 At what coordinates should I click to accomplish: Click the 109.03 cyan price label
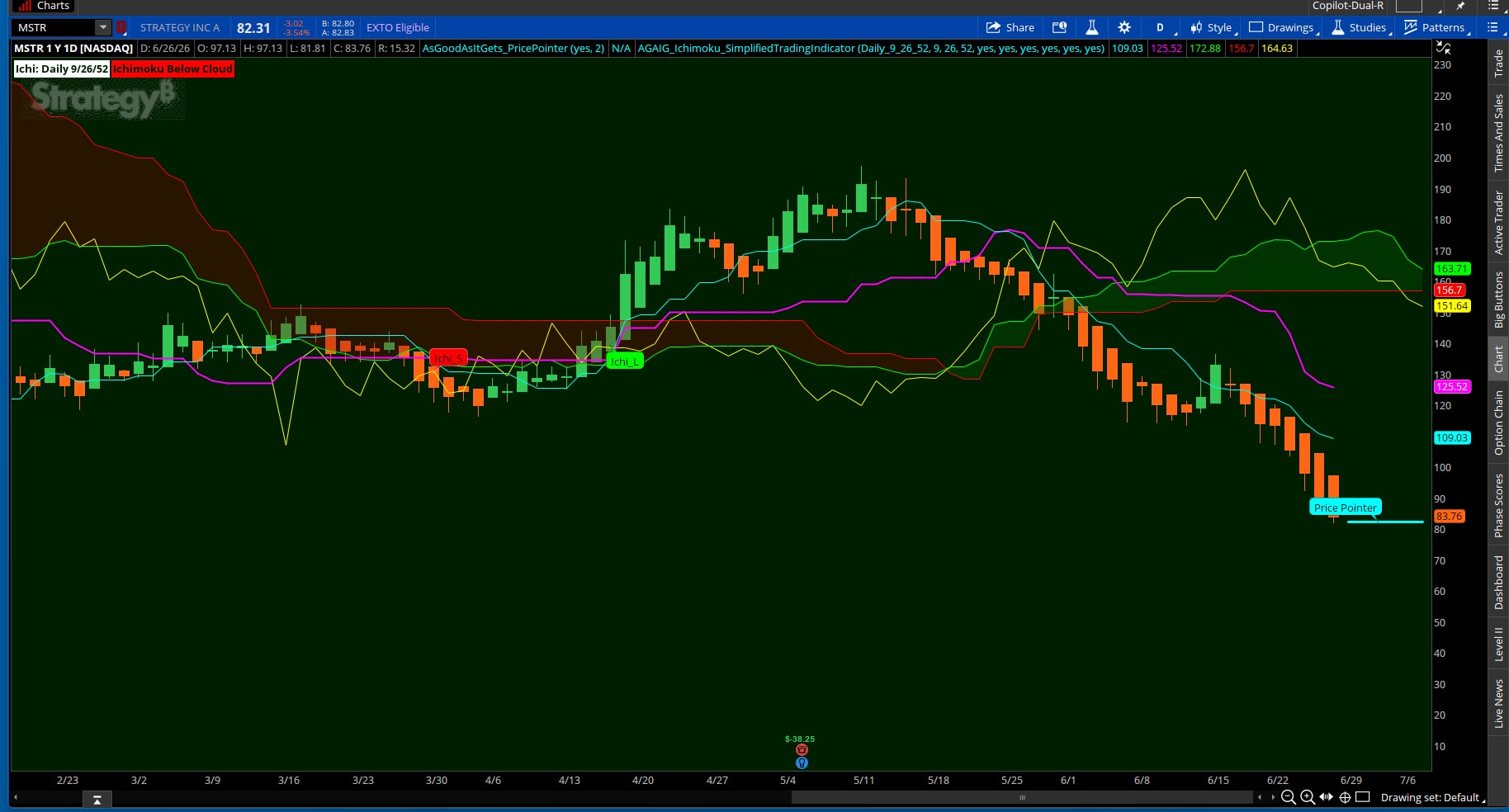1451,438
